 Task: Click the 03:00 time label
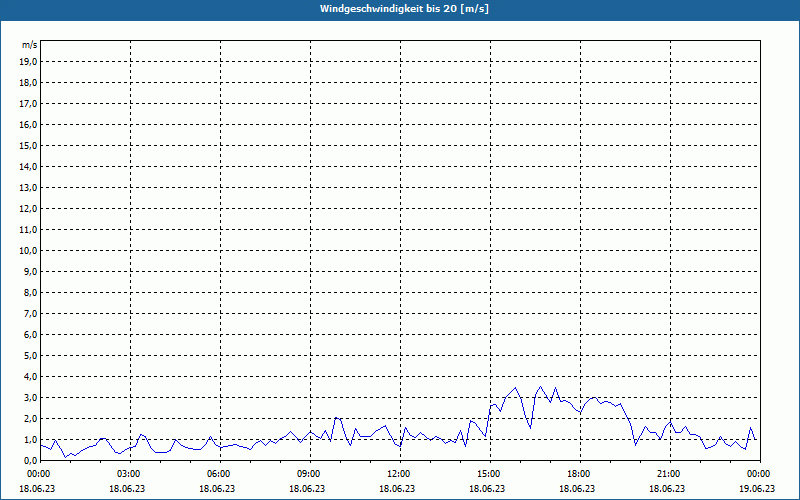tap(131, 474)
